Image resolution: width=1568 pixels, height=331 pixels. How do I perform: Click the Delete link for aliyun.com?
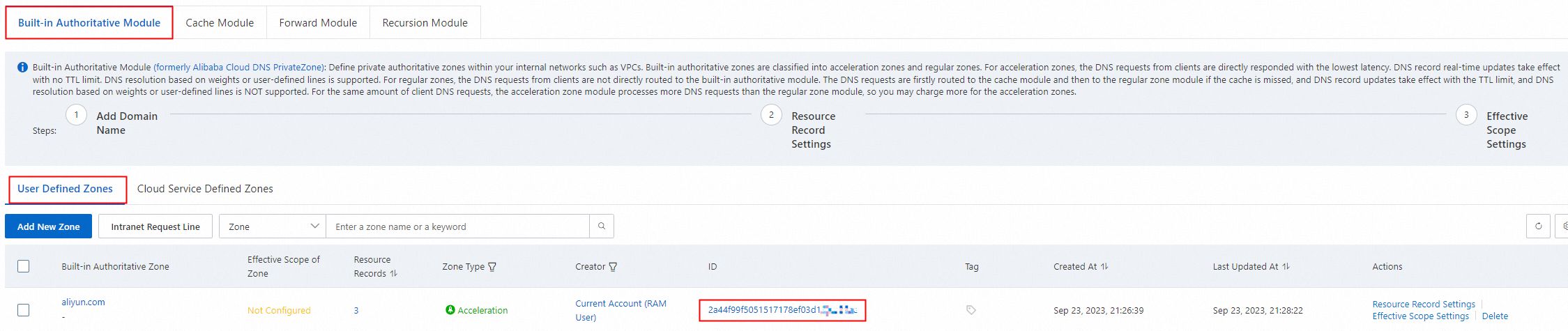coord(1495,316)
